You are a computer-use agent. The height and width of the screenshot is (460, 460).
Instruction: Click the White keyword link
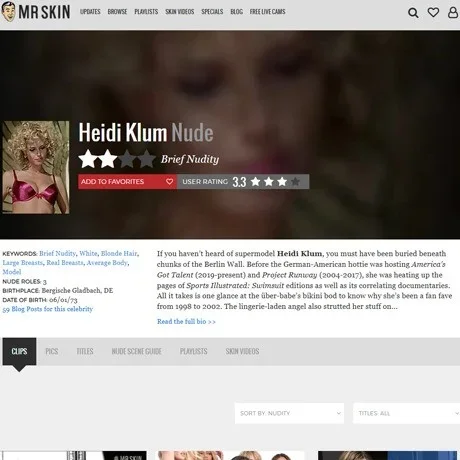(x=88, y=253)
